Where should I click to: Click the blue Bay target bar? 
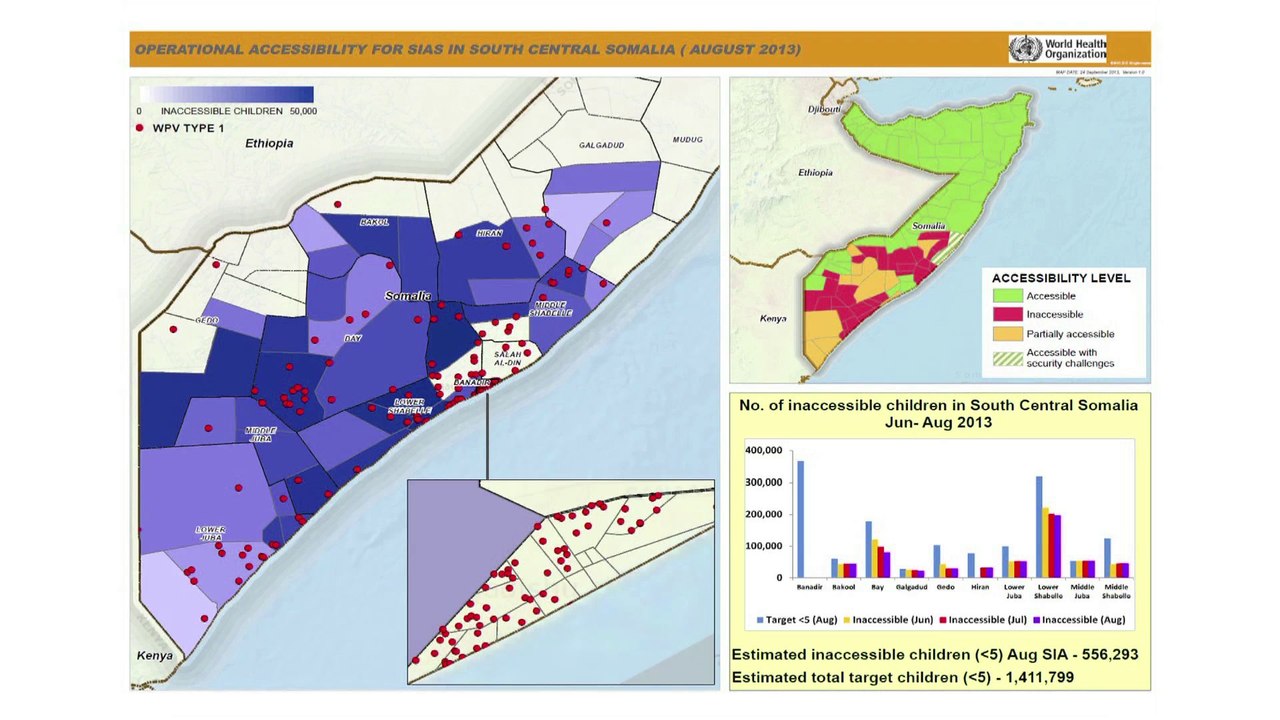coord(868,549)
